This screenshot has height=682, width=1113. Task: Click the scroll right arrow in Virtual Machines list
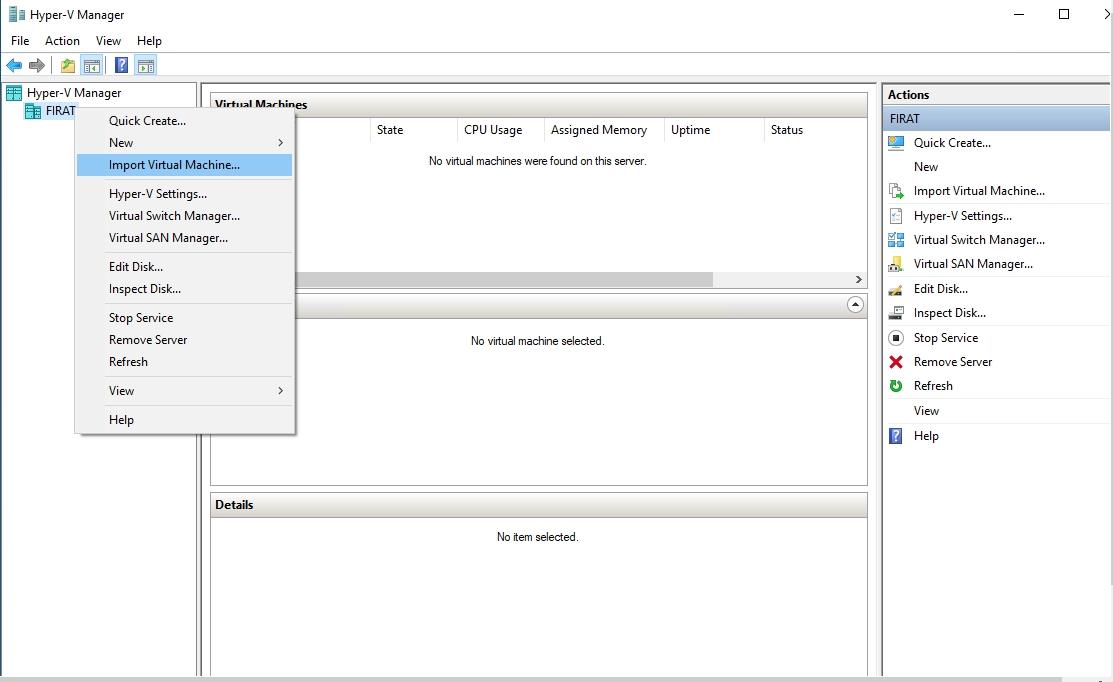(858, 280)
